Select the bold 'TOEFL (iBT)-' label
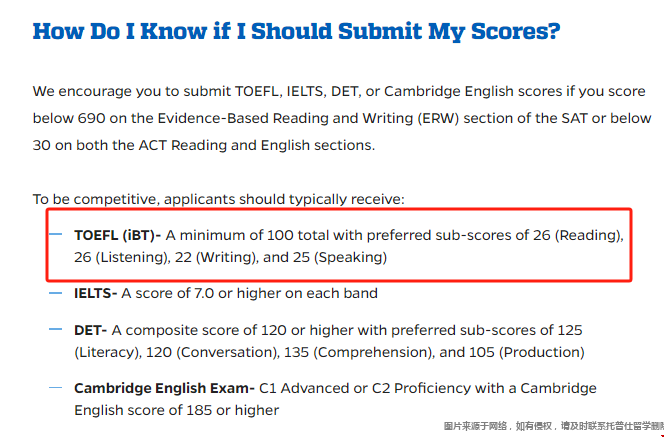 point(118,237)
